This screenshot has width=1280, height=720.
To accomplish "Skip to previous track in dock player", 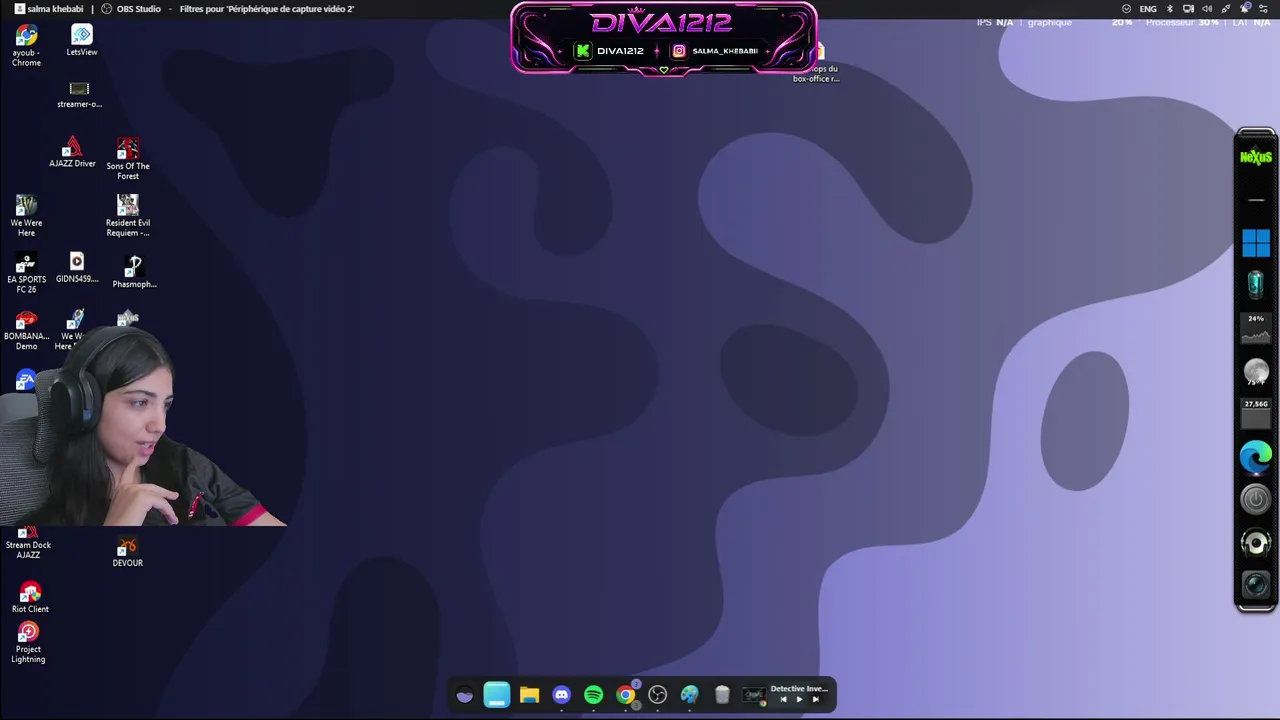I will [x=783, y=700].
